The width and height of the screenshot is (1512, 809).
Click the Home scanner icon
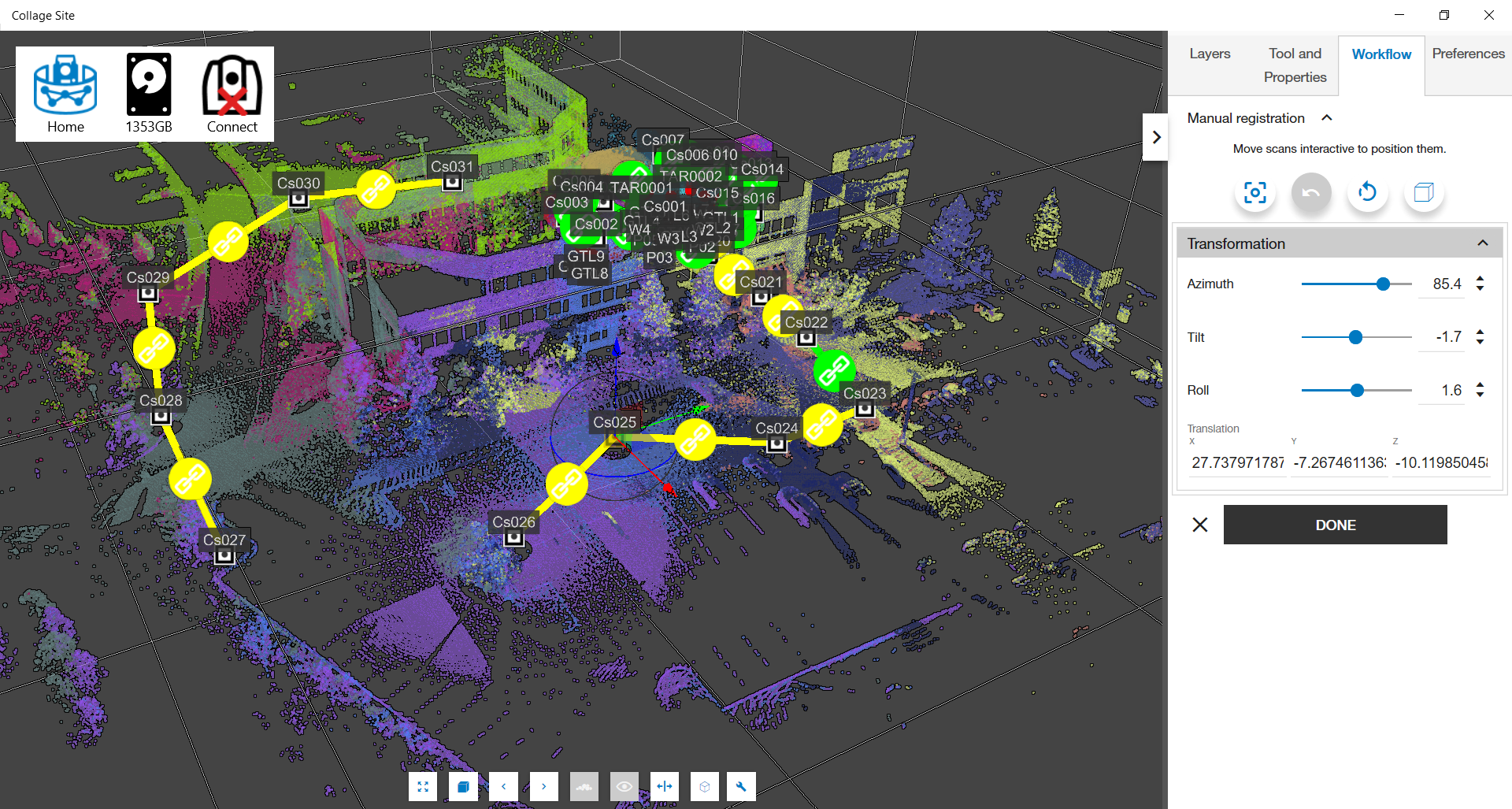65,85
